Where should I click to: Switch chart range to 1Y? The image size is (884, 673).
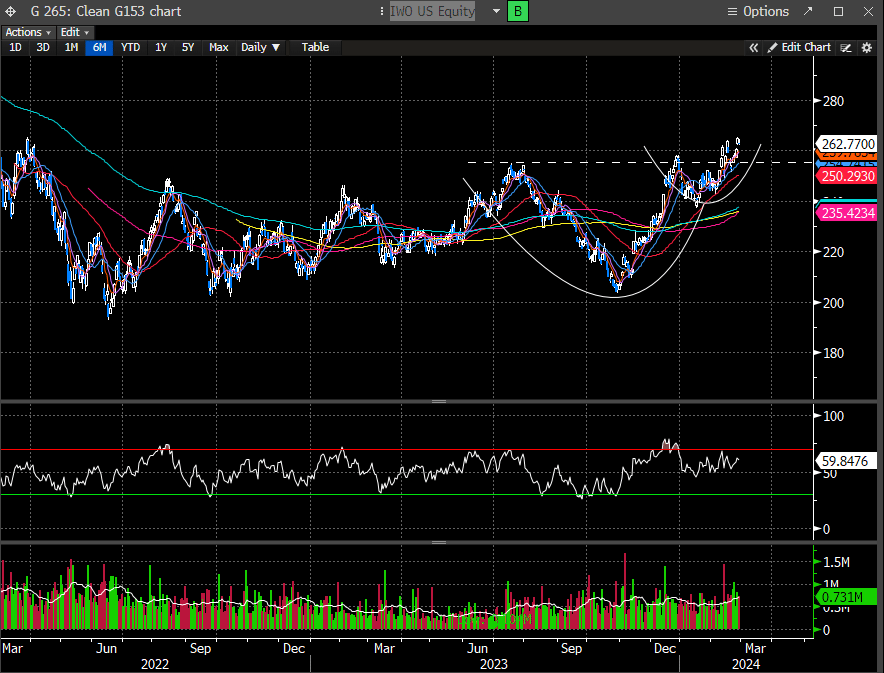click(161, 47)
